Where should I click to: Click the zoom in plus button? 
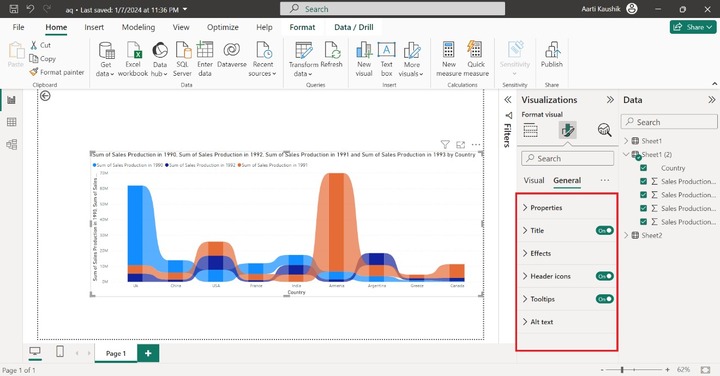[667, 369]
